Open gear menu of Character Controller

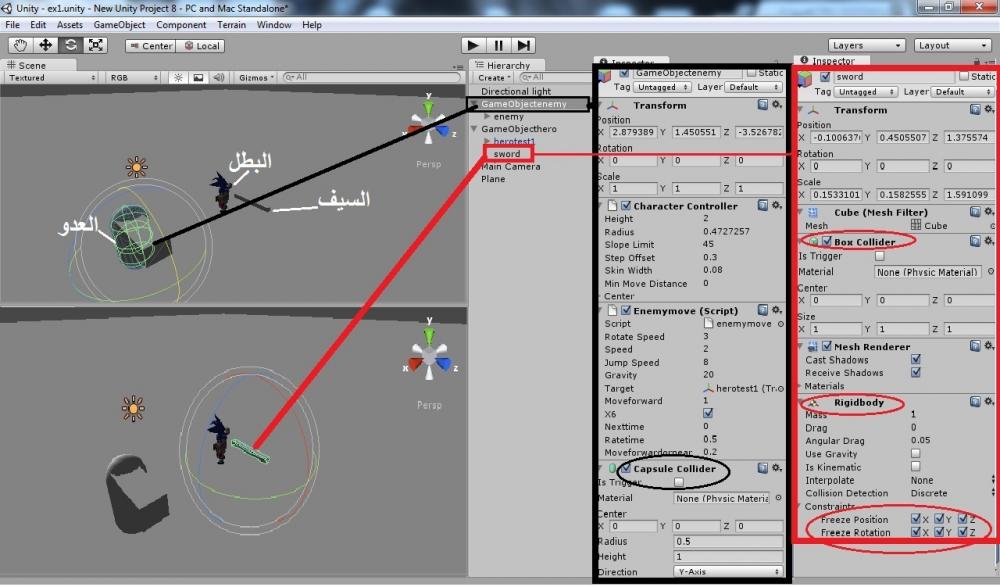777,205
